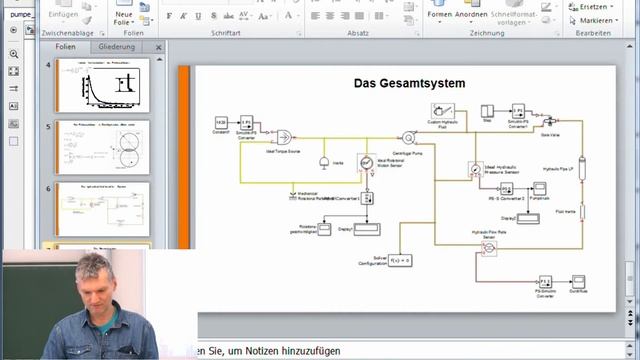Click Einfügen paste button
Image resolution: width=640 pixels, height=360 pixels.
(x=63, y=11)
